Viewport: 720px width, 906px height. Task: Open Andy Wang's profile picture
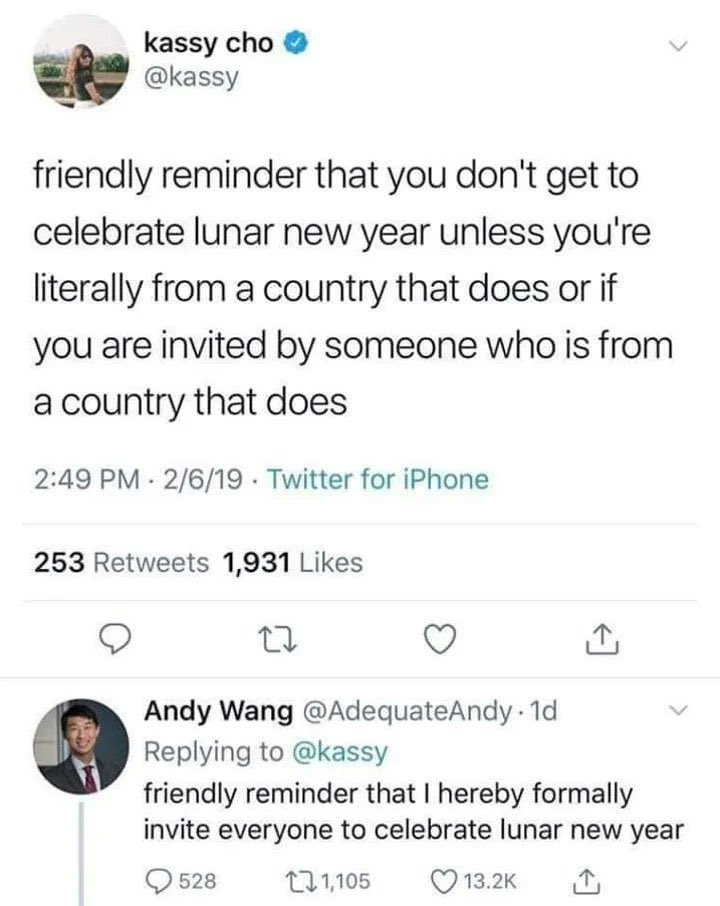pos(81,746)
